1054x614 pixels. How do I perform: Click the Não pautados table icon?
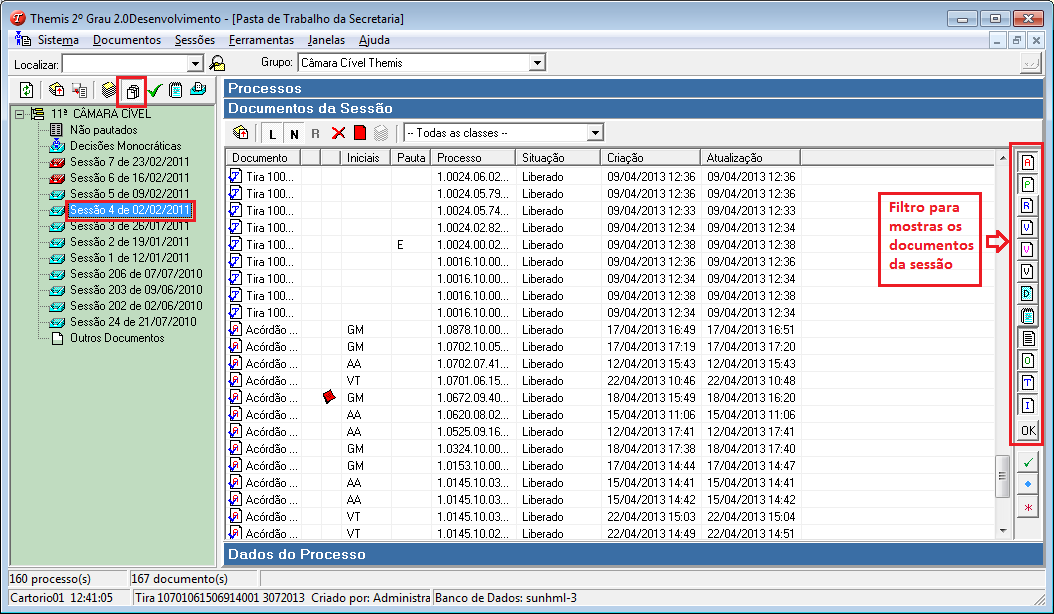pyautogui.click(x=56, y=130)
